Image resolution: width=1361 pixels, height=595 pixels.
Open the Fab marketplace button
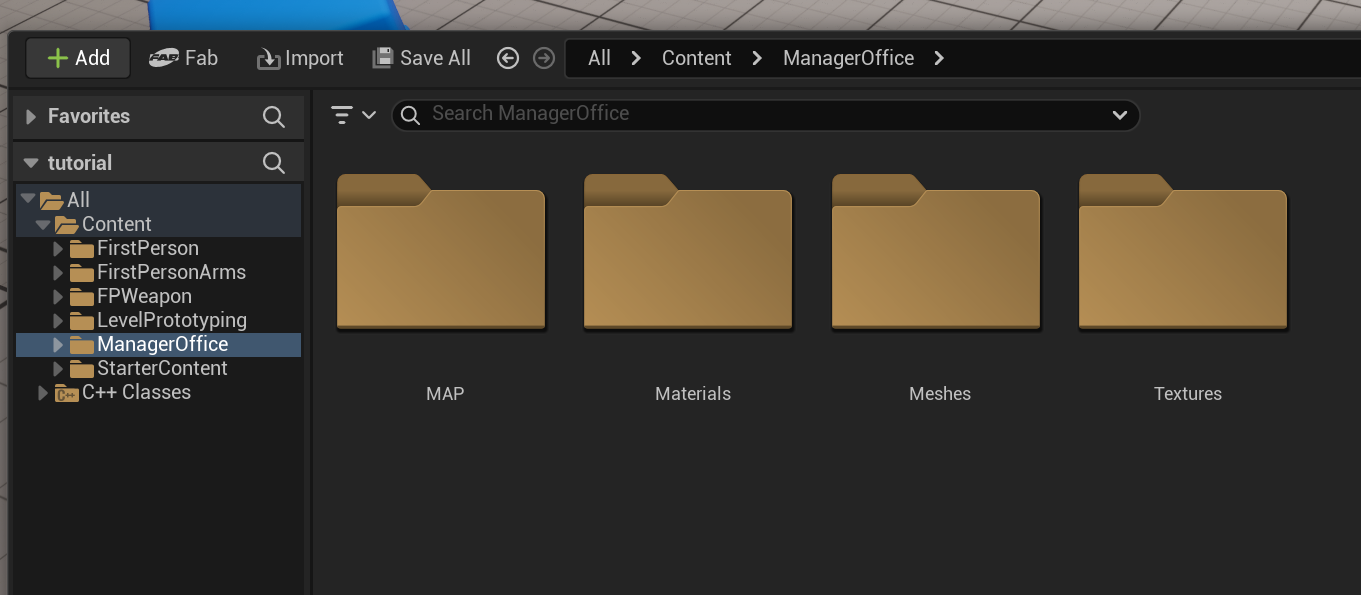click(x=183, y=58)
